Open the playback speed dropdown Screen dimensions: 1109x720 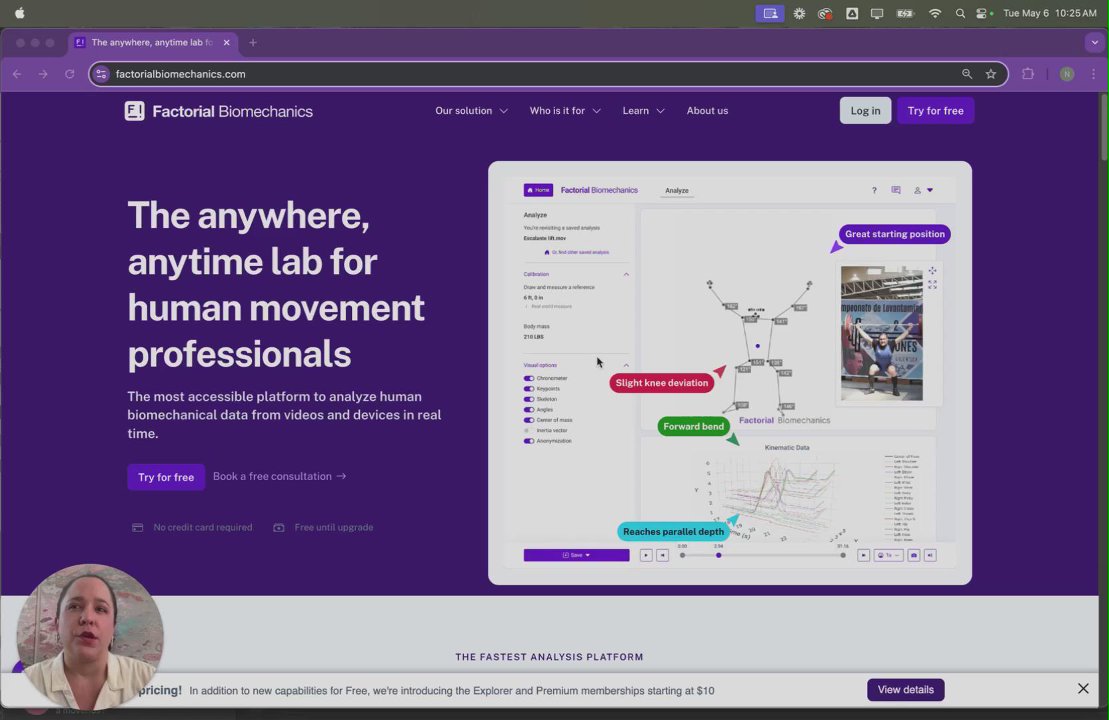pos(888,555)
